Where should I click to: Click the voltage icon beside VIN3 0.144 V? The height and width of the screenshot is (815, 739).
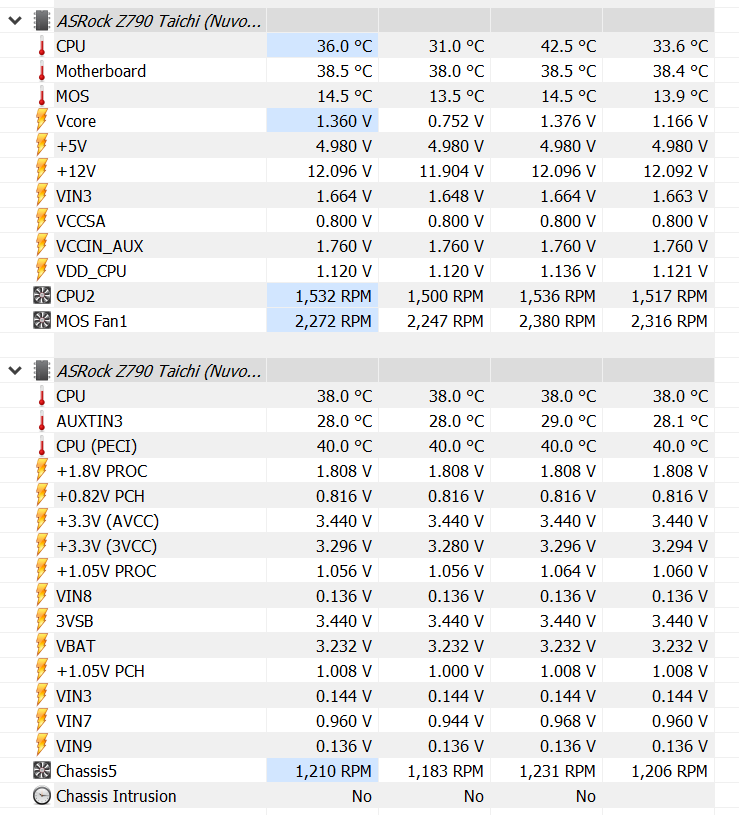(x=42, y=695)
